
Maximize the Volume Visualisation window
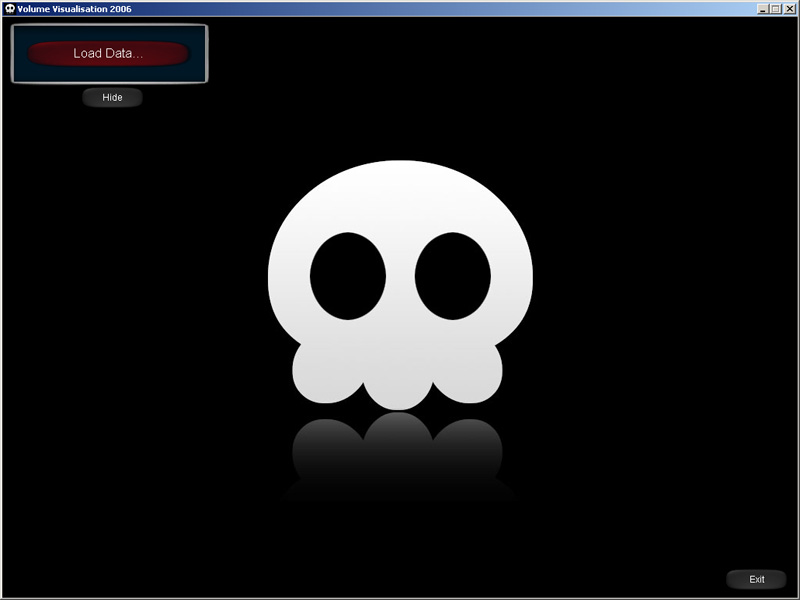(x=776, y=9)
